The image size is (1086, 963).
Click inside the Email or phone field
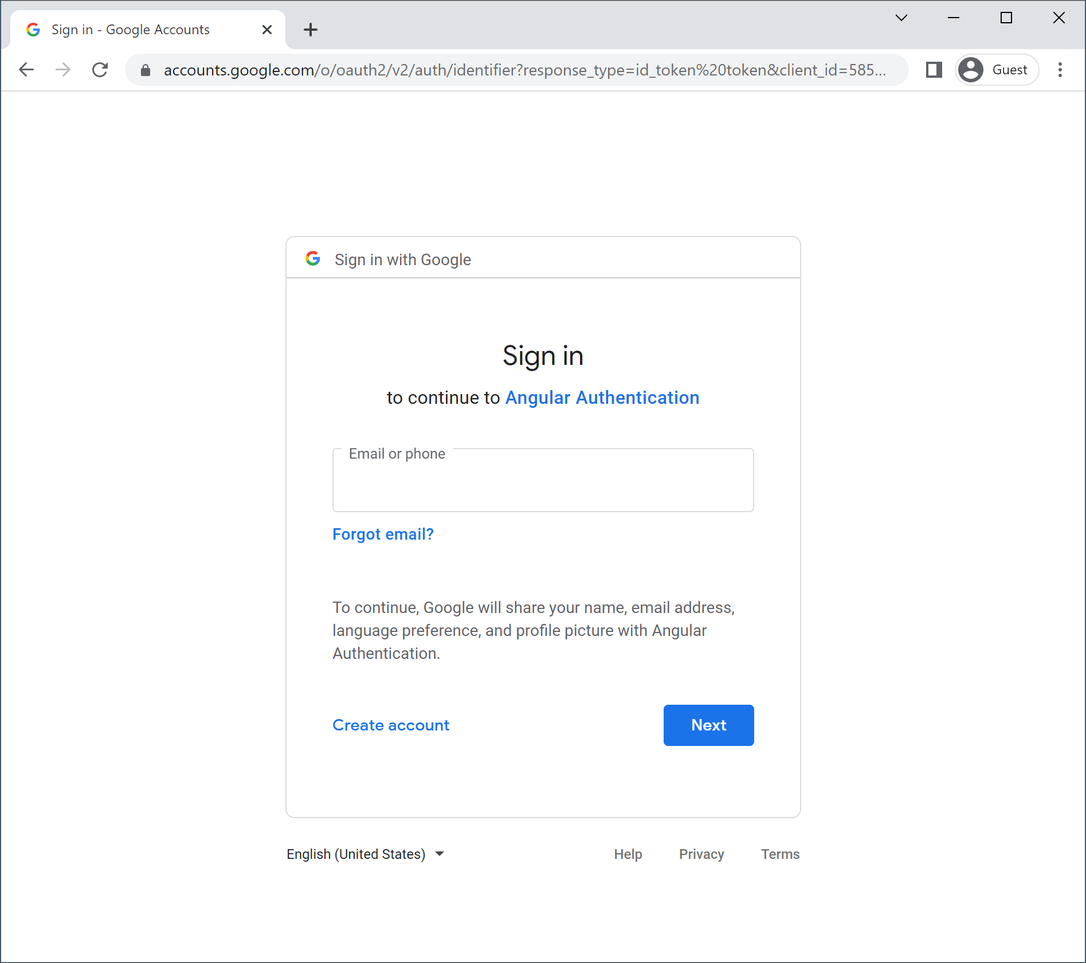click(x=543, y=484)
